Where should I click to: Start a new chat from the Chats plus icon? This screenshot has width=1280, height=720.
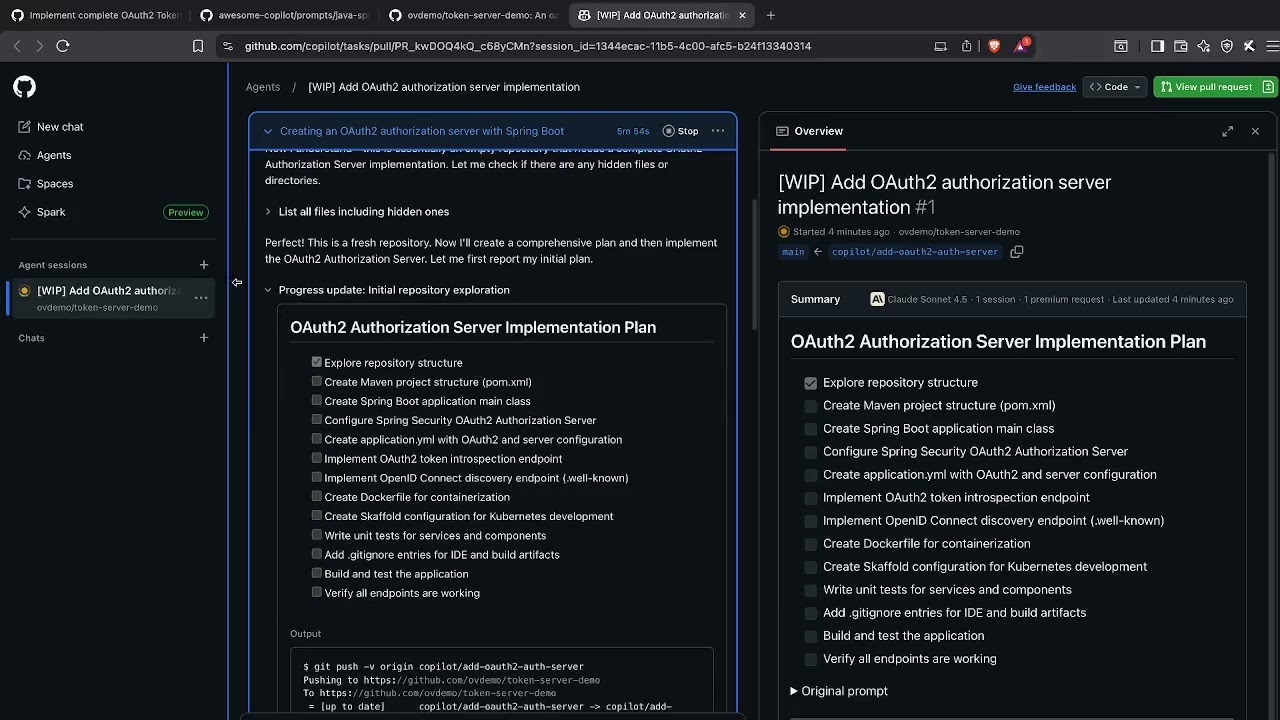click(204, 338)
